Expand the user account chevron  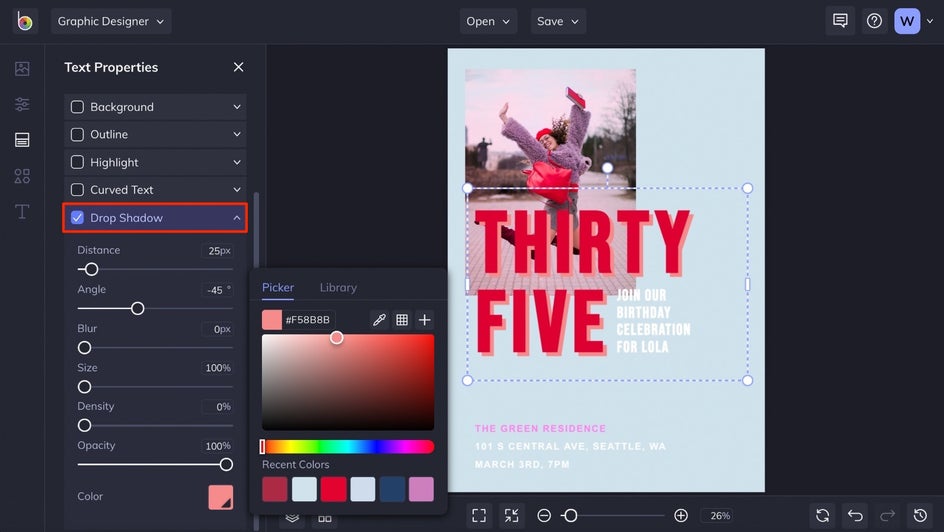pos(930,21)
